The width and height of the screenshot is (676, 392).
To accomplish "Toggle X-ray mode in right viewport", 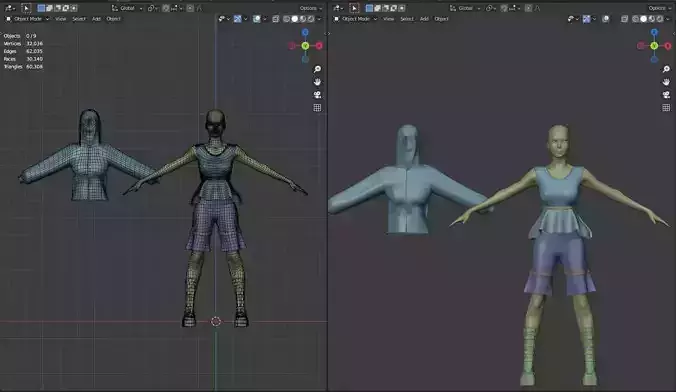I will pos(624,19).
